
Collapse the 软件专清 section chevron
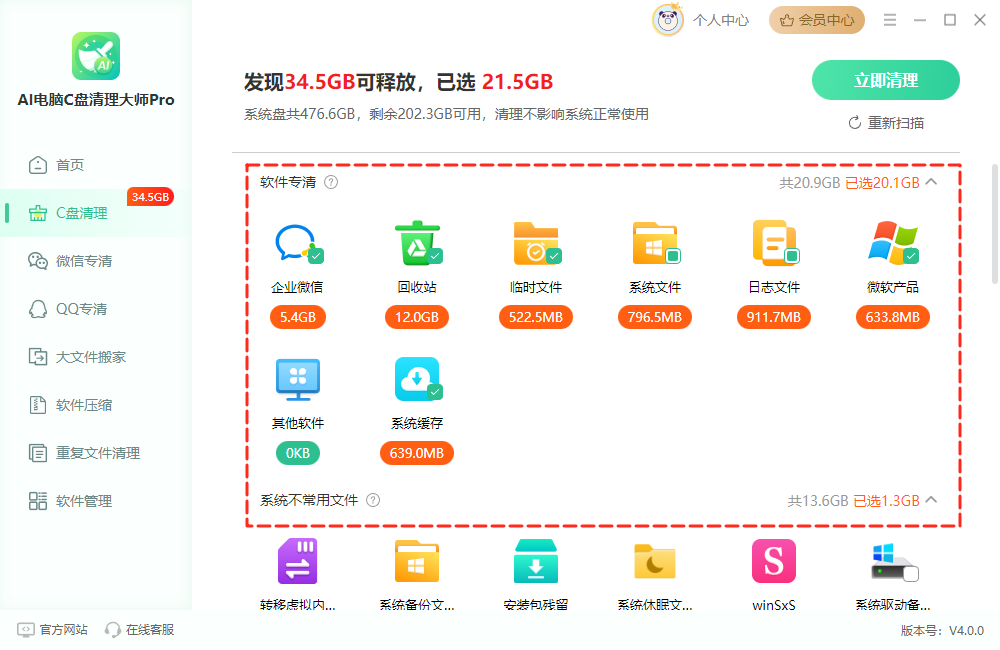[932, 182]
